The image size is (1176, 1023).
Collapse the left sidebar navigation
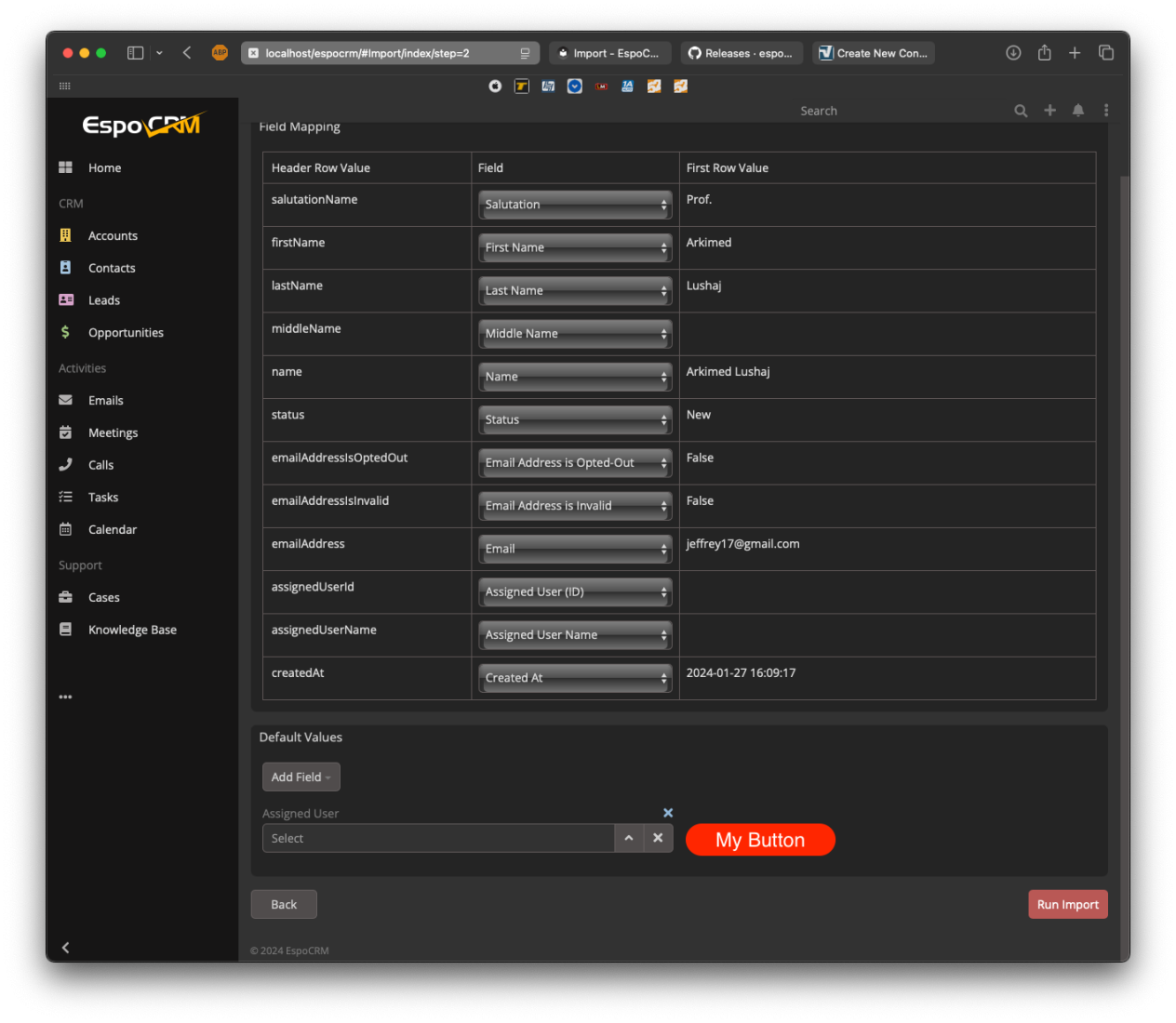(x=65, y=948)
